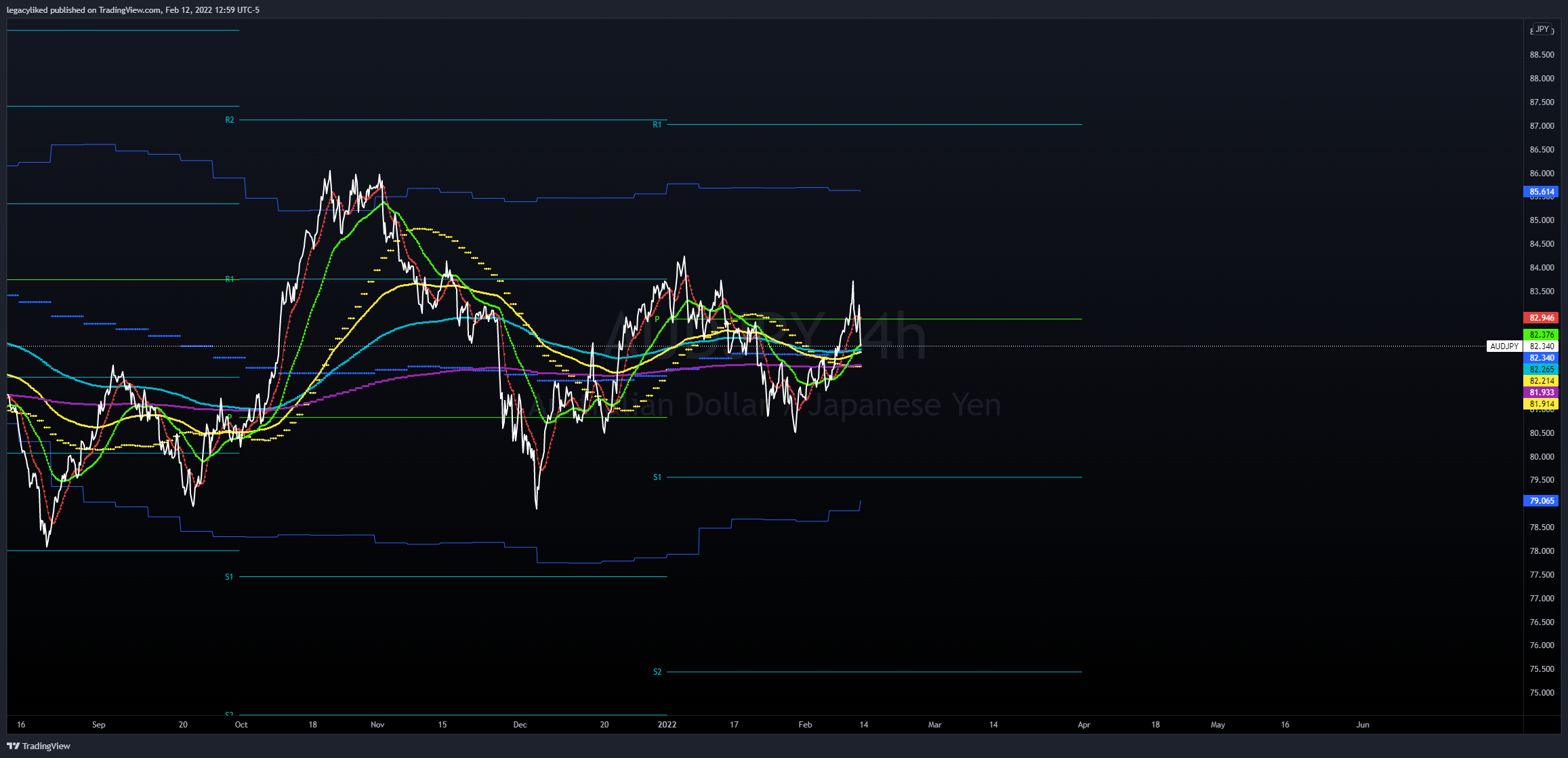The image size is (1568, 758).
Task: Click the 15 date label on time axis
Action: [442, 725]
